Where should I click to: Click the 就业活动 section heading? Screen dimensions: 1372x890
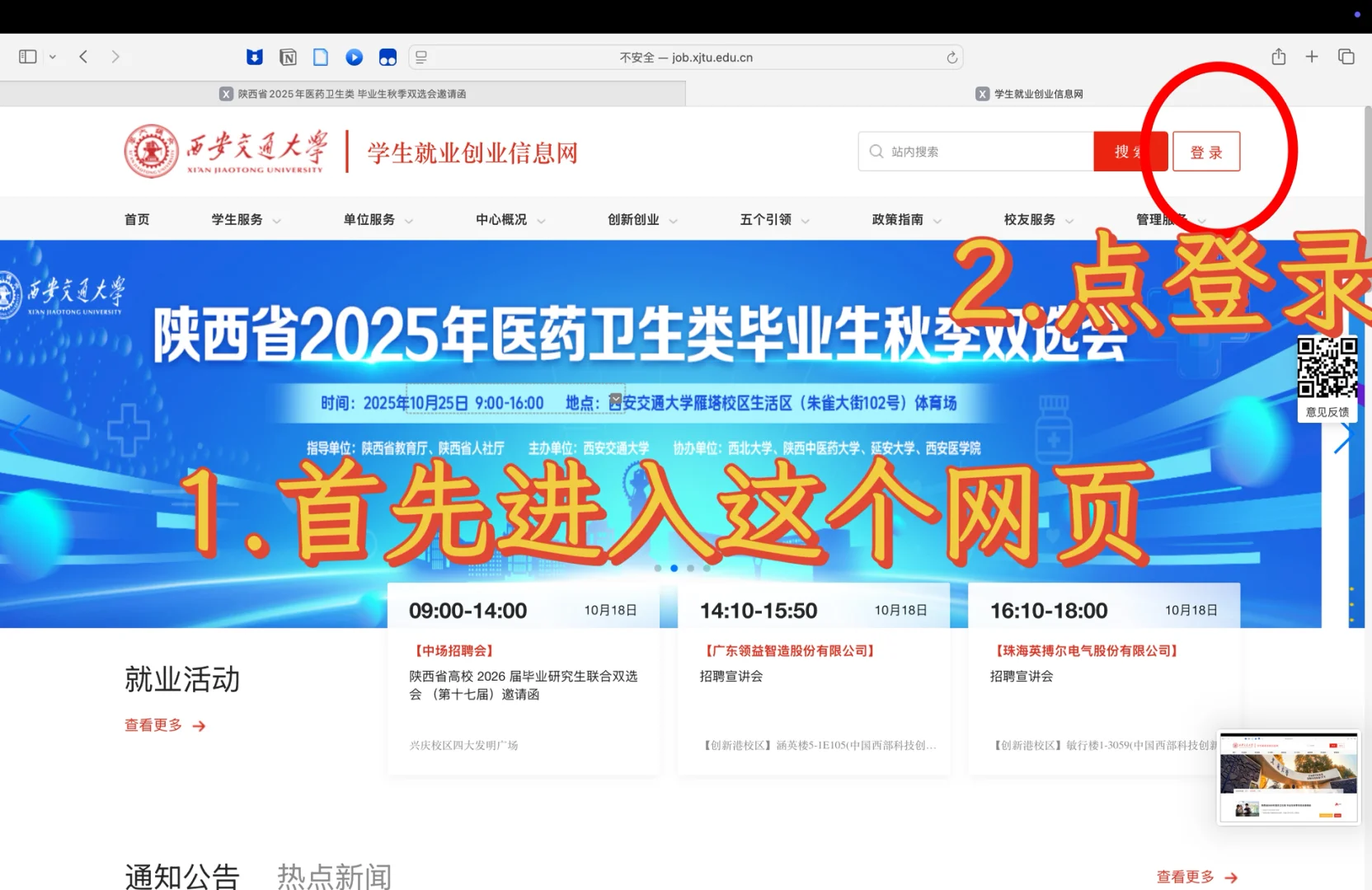(x=182, y=679)
